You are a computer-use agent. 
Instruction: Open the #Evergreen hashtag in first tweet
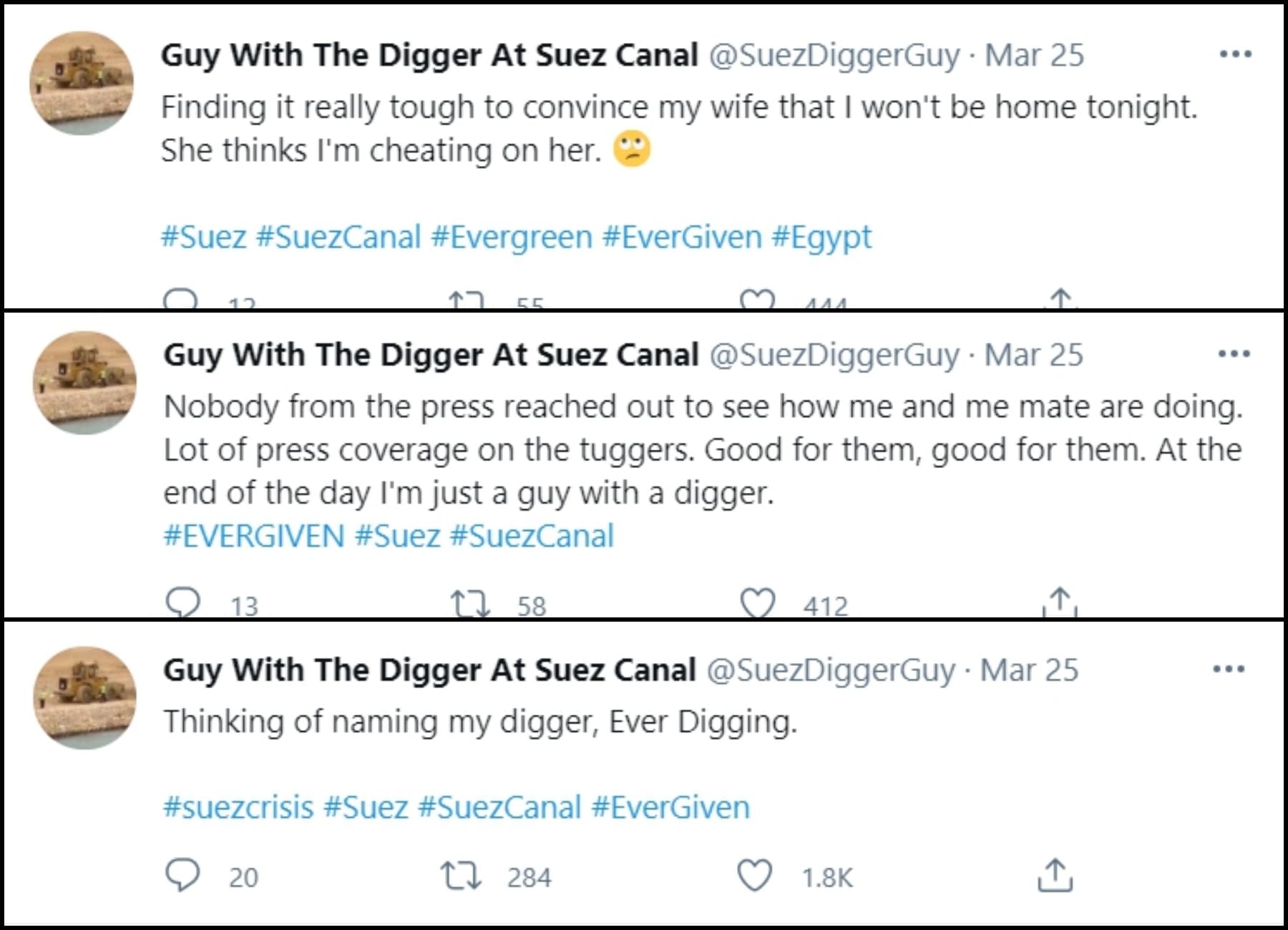click(x=511, y=238)
